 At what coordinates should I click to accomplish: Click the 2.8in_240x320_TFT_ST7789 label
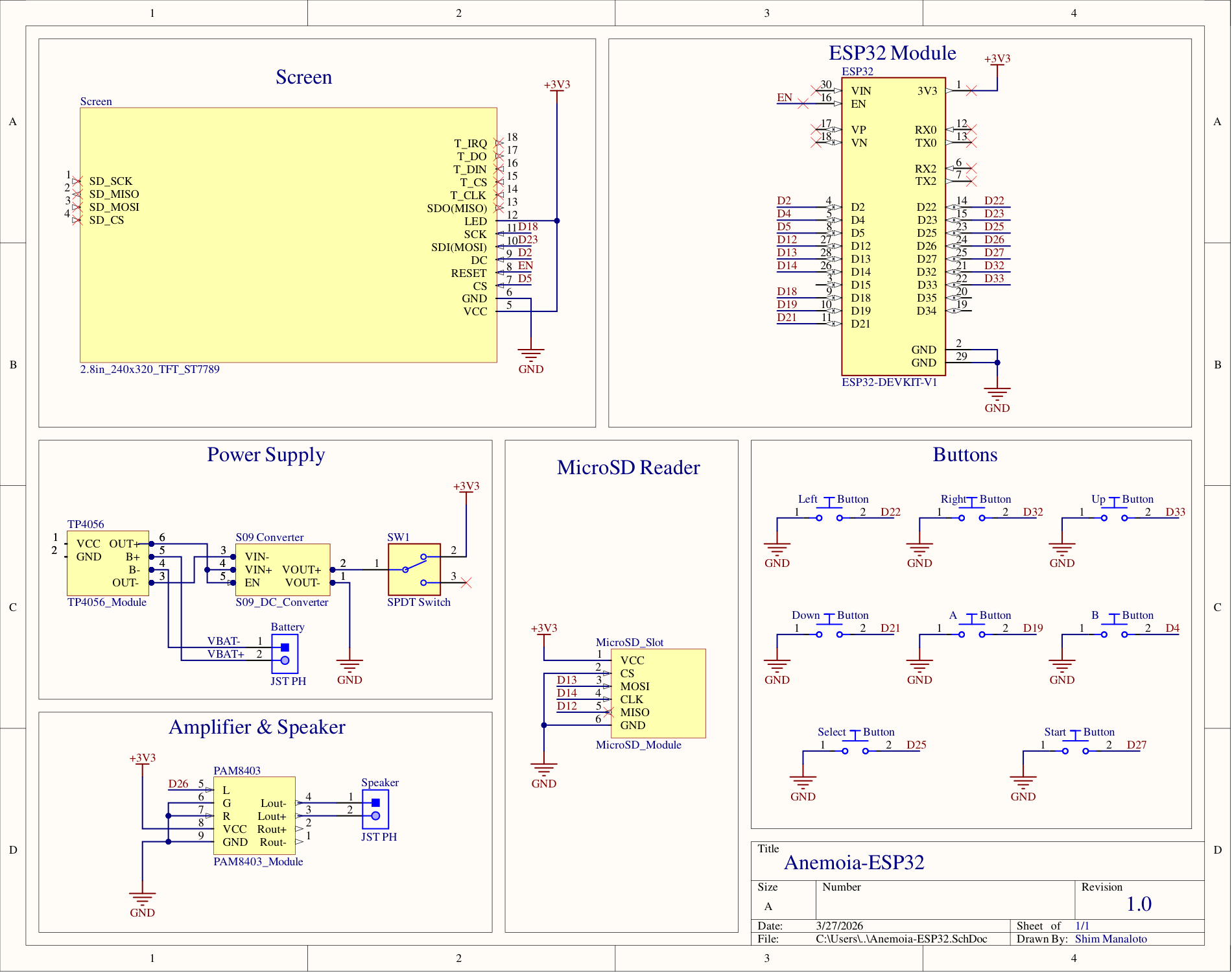pyautogui.click(x=150, y=370)
